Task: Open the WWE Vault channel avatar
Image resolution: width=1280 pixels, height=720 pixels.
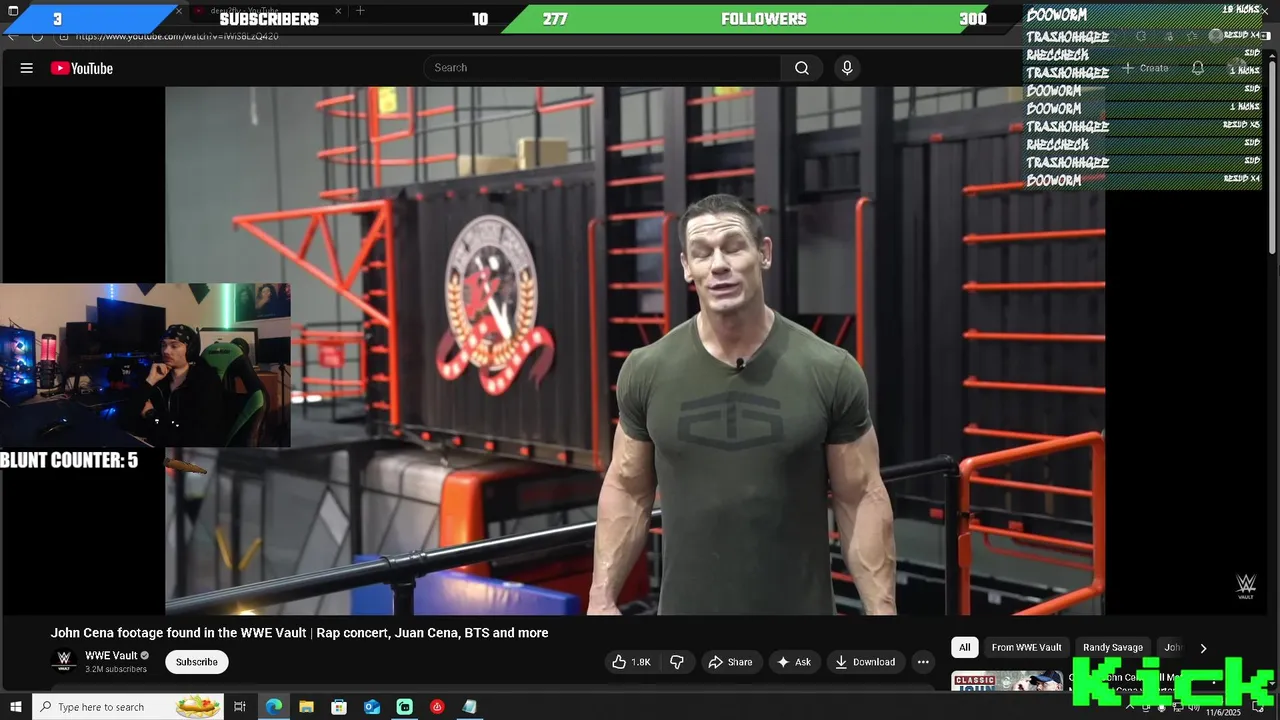Action: point(64,661)
